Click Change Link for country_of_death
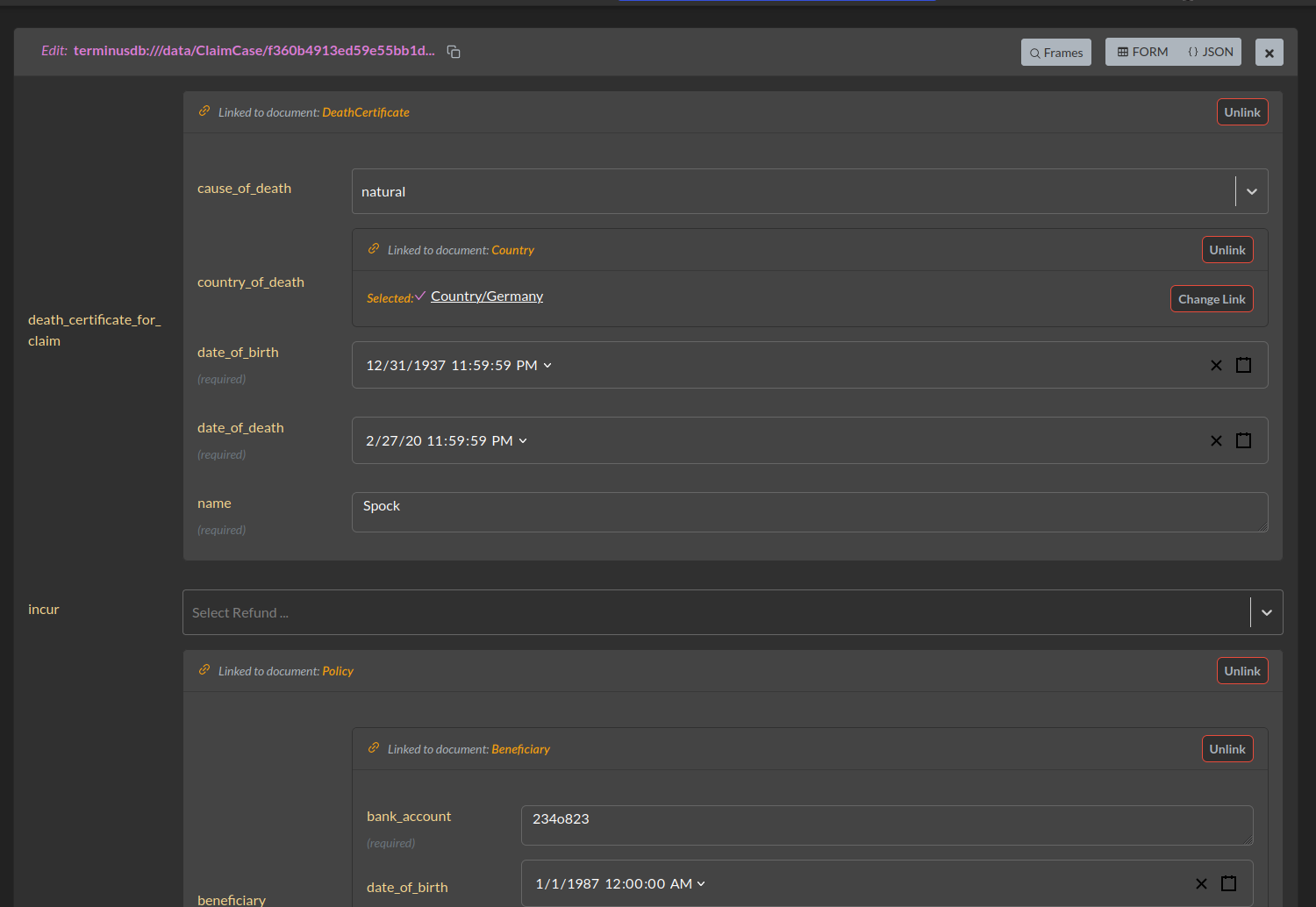 [x=1212, y=299]
